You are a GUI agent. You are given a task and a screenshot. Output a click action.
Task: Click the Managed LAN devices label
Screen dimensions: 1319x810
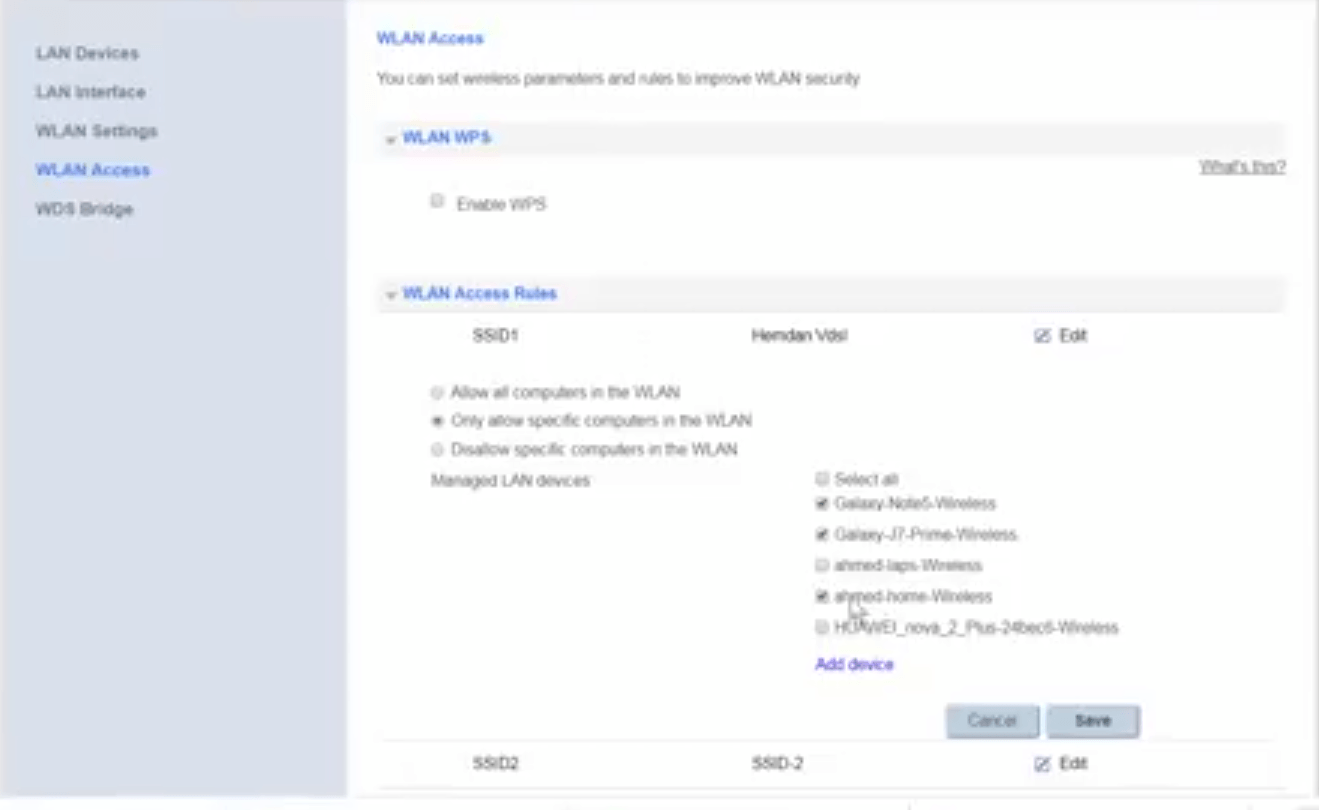pyautogui.click(x=510, y=481)
